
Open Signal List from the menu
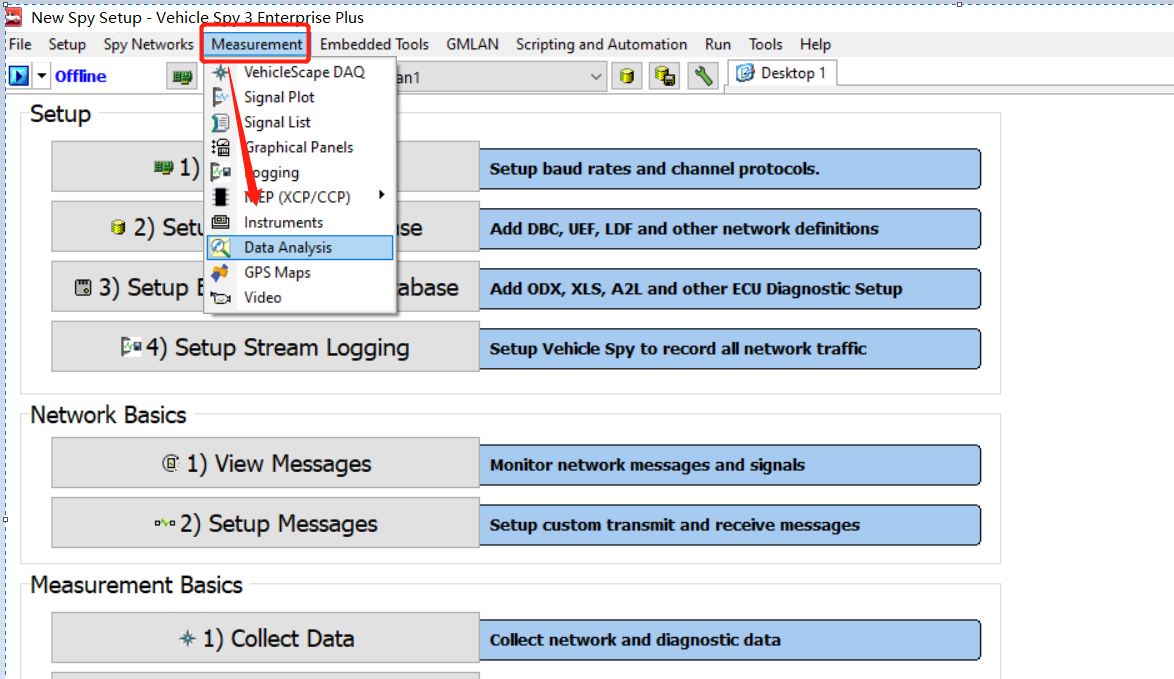pyautogui.click(x=277, y=122)
